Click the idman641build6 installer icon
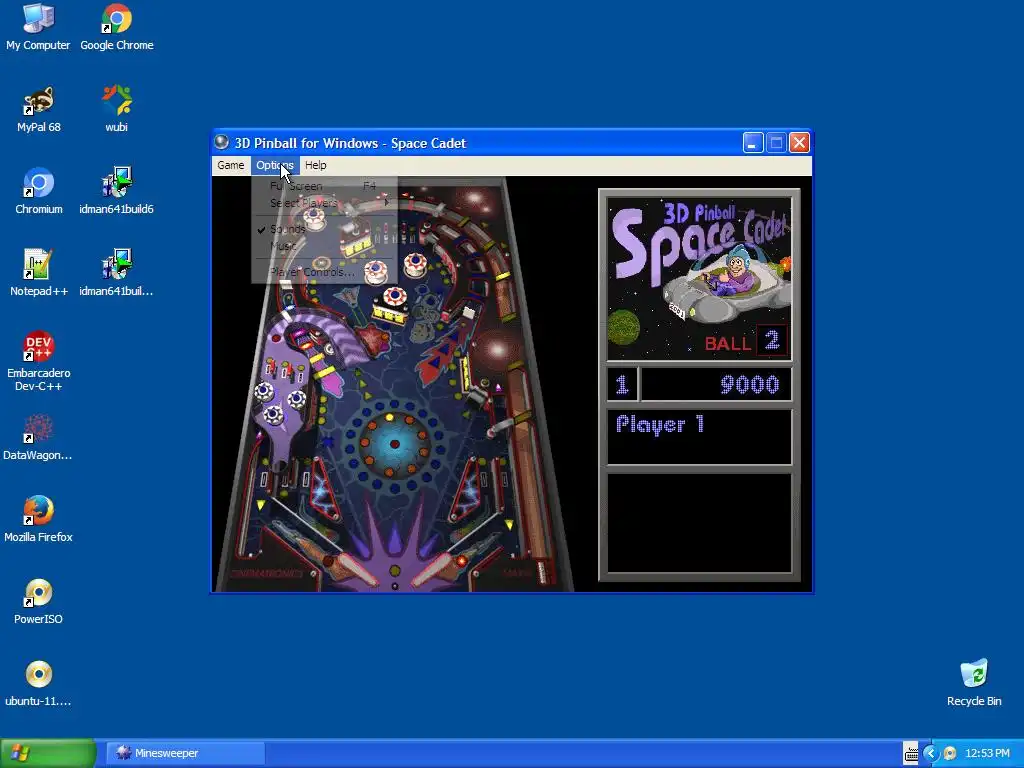This screenshot has height=768, width=1024. (x=117, y=191)
